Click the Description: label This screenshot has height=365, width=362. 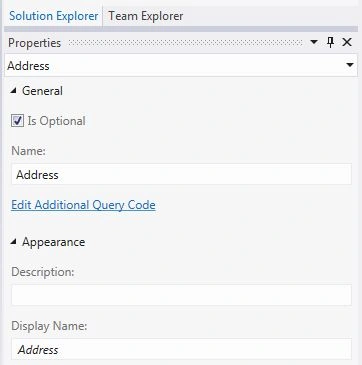click(x=43, y=272)
